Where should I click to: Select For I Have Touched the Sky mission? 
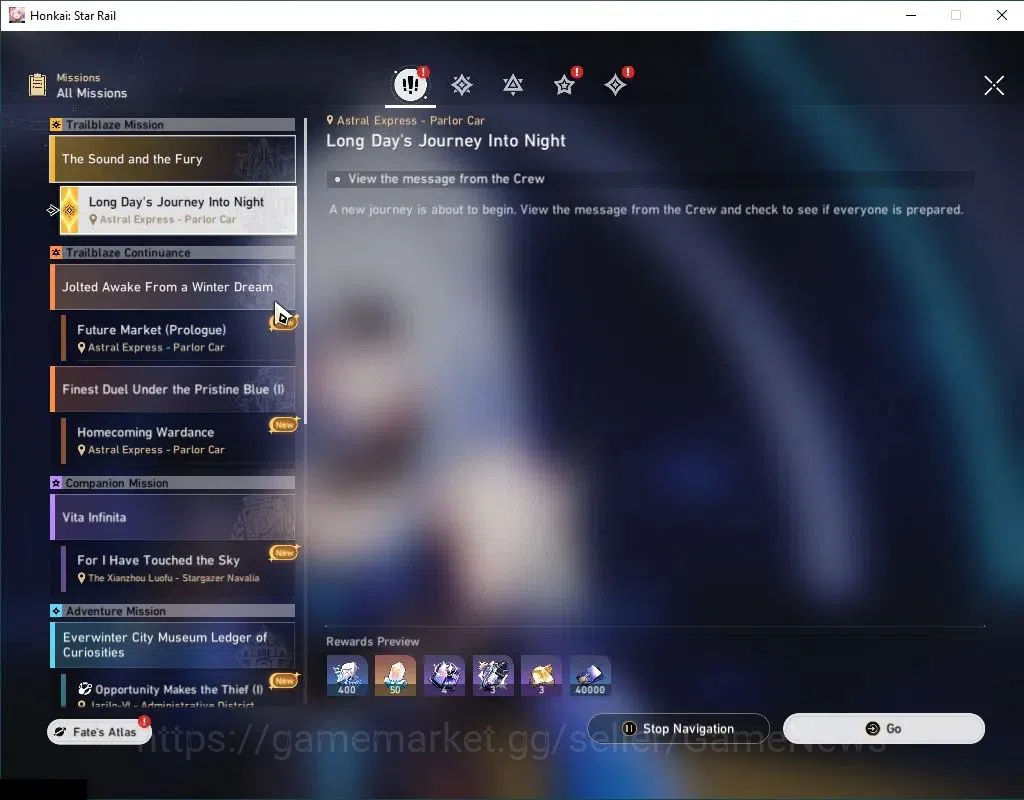click(178, 568)
